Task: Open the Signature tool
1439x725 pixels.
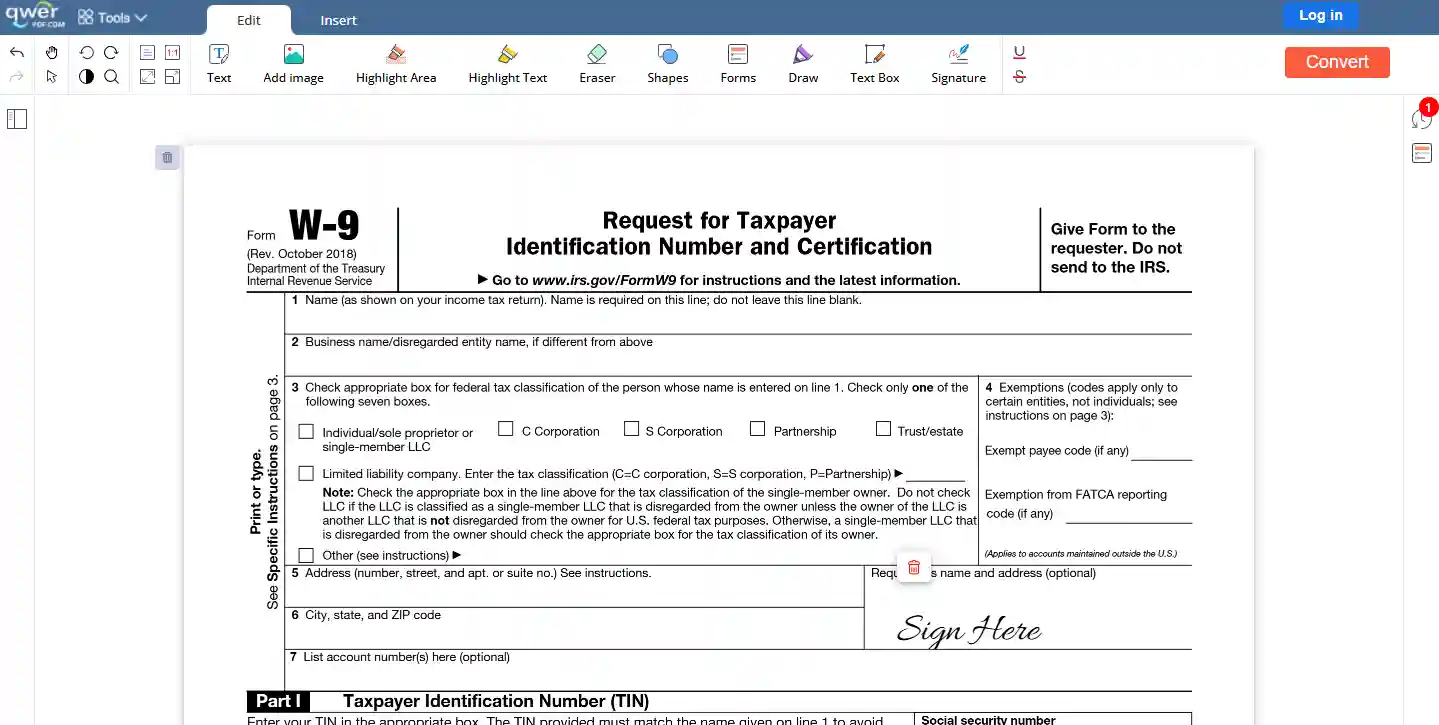Action: click(x=958, y=64)
